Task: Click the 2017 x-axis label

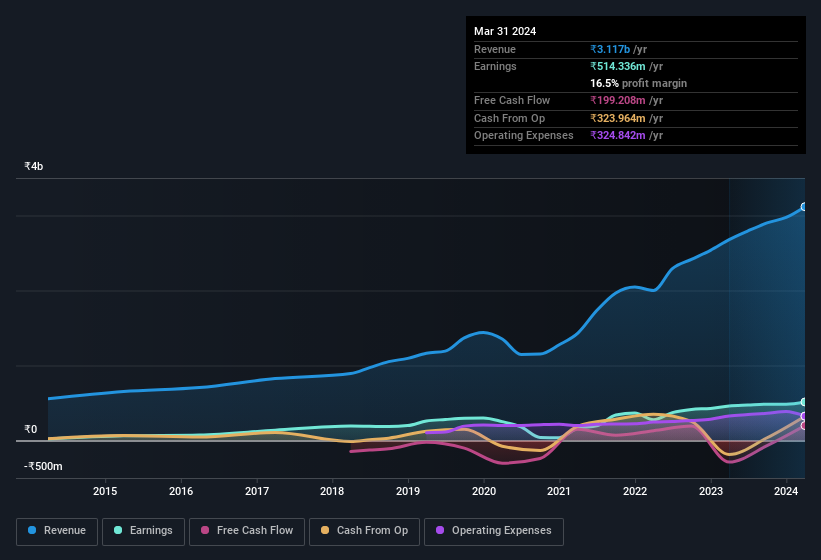Action: coord(257,491)
